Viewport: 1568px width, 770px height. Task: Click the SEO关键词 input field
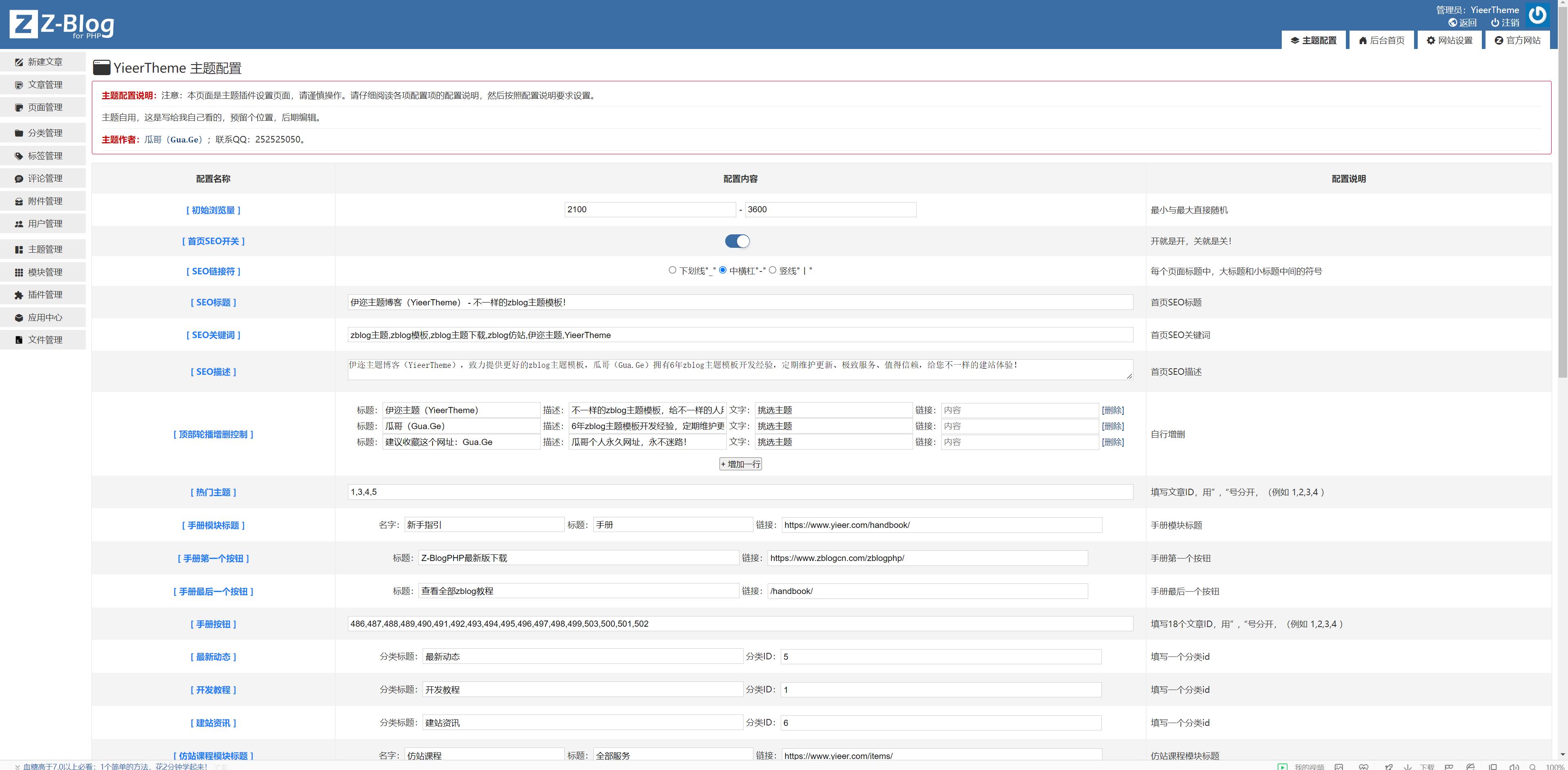point(740,335)
